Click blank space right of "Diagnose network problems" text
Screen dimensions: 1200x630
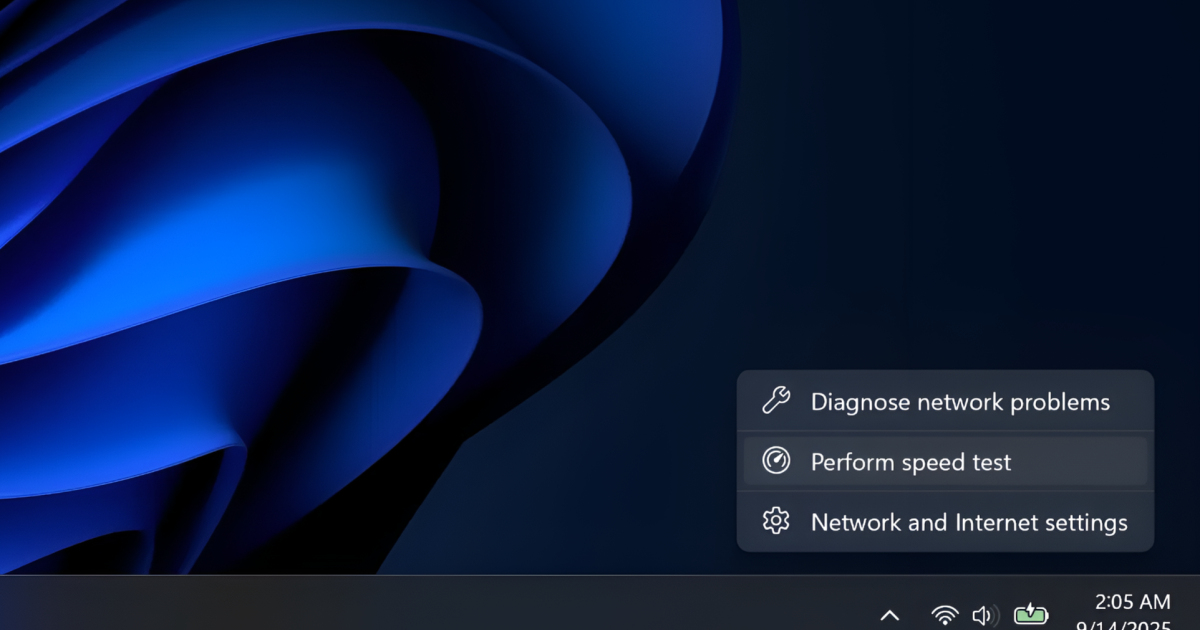[1132, 402]
